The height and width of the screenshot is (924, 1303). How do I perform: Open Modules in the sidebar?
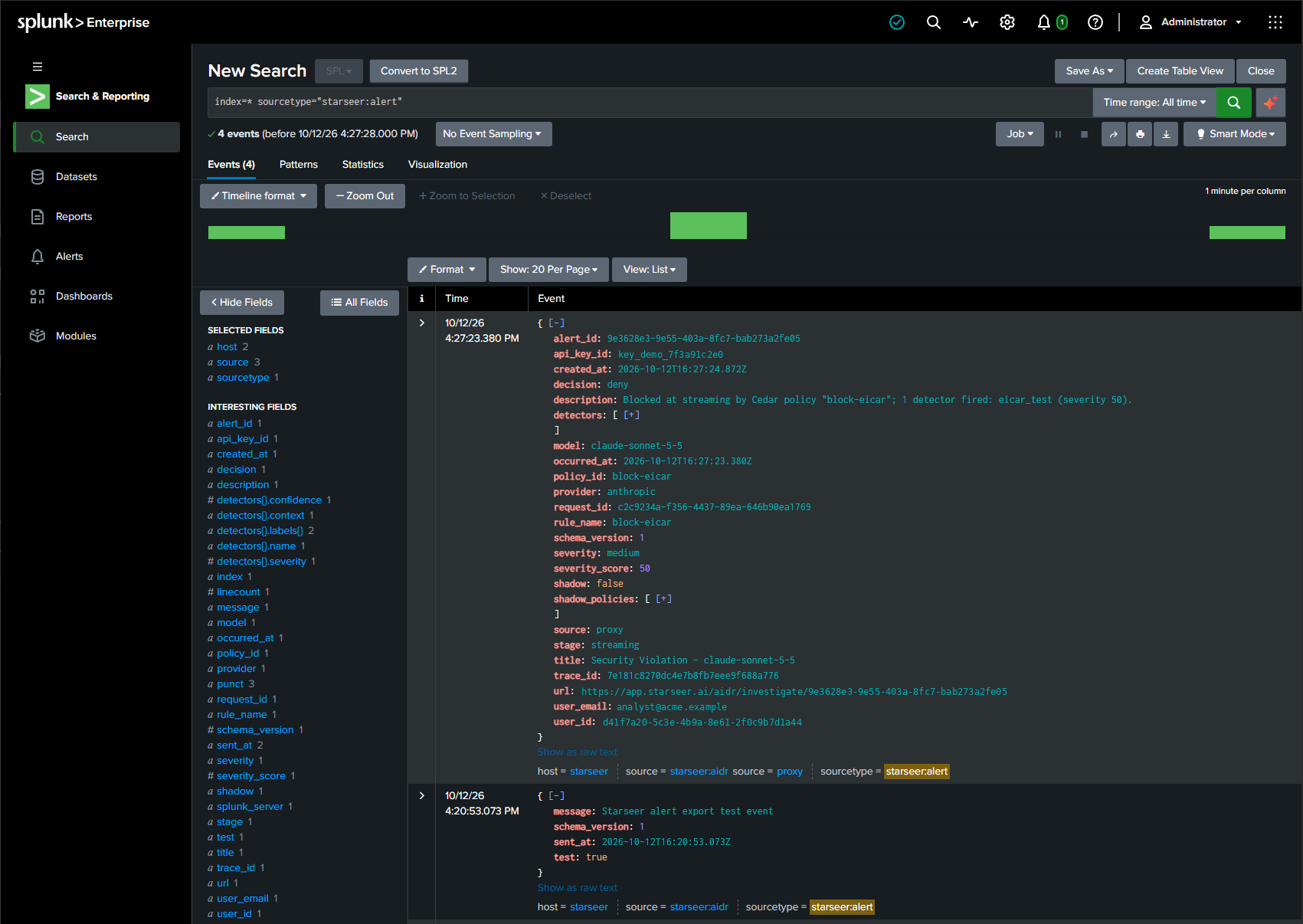click(x=97, y=336)
